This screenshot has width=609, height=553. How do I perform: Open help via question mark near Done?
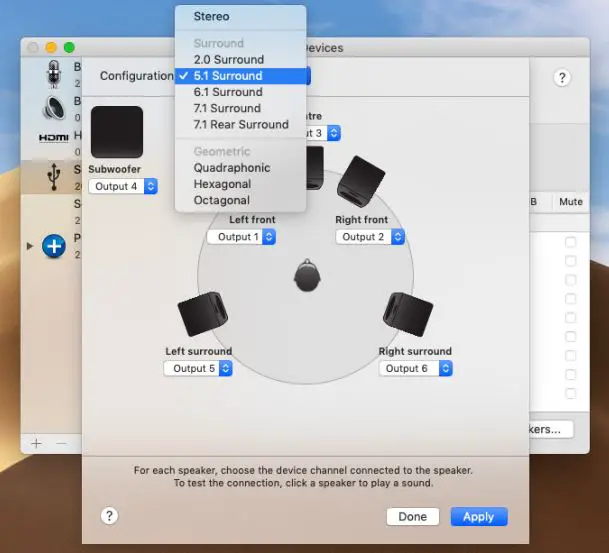click(109, 516)
